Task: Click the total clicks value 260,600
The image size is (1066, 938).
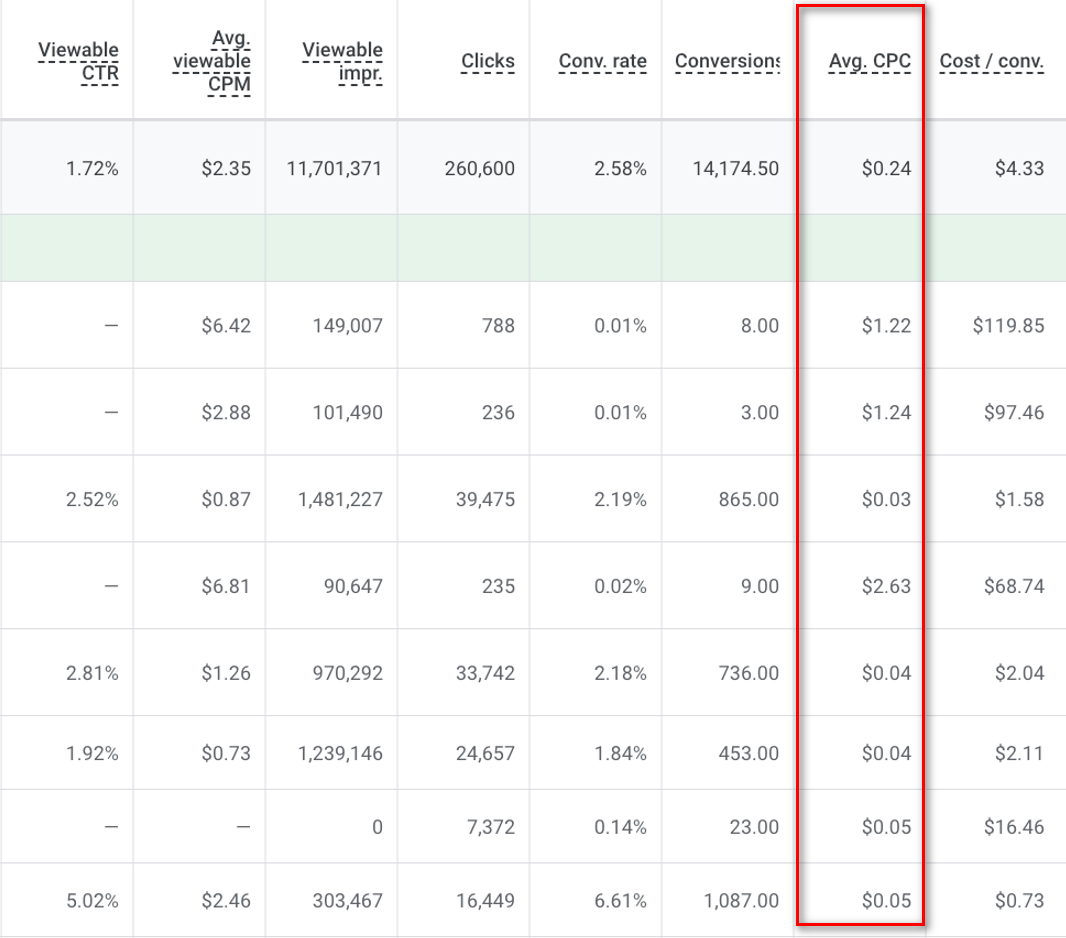Action: (479, 169)
